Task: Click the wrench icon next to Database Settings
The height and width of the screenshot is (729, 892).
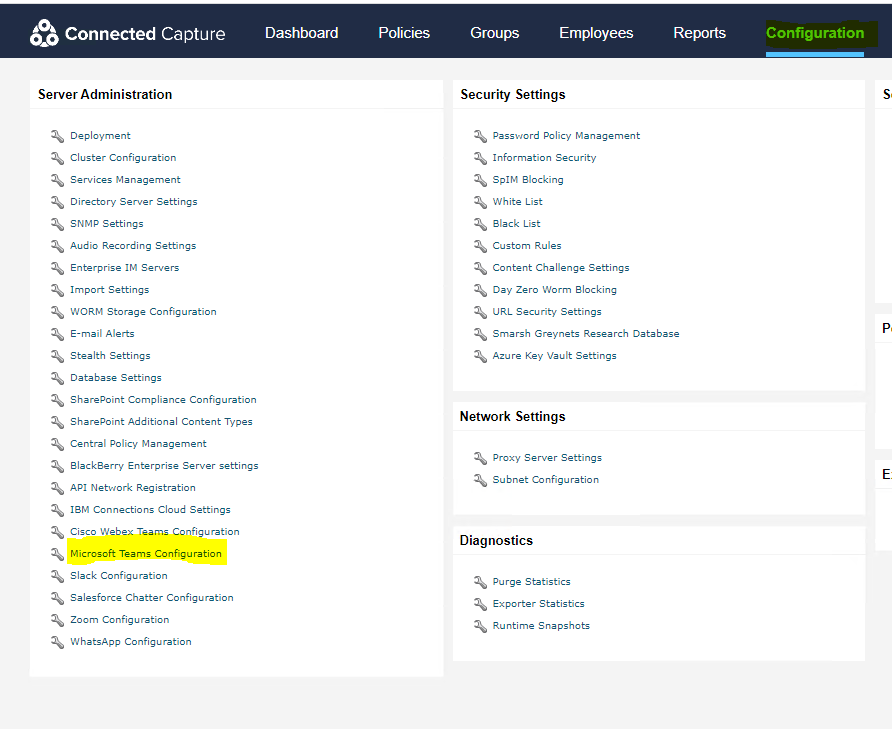Action: [x=57, y=378]
